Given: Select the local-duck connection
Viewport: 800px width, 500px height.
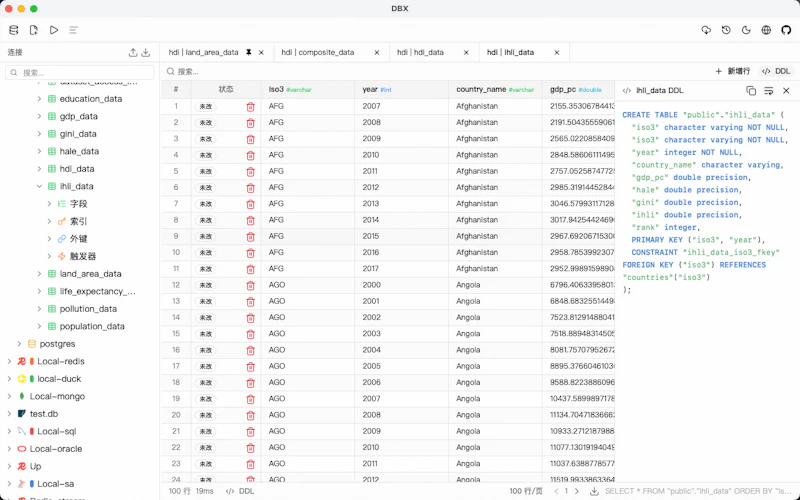Looking at the screenshot, I should [59, 379].
